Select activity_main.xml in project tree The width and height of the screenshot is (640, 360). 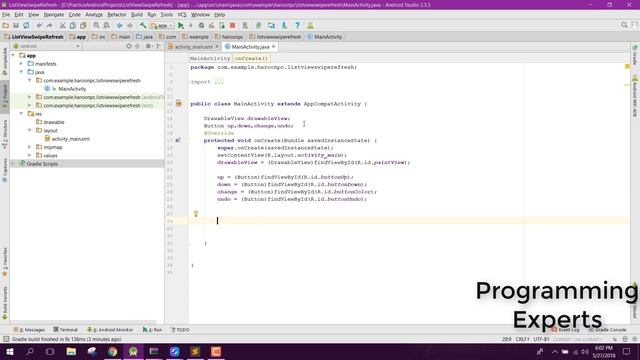pos(67,139)
